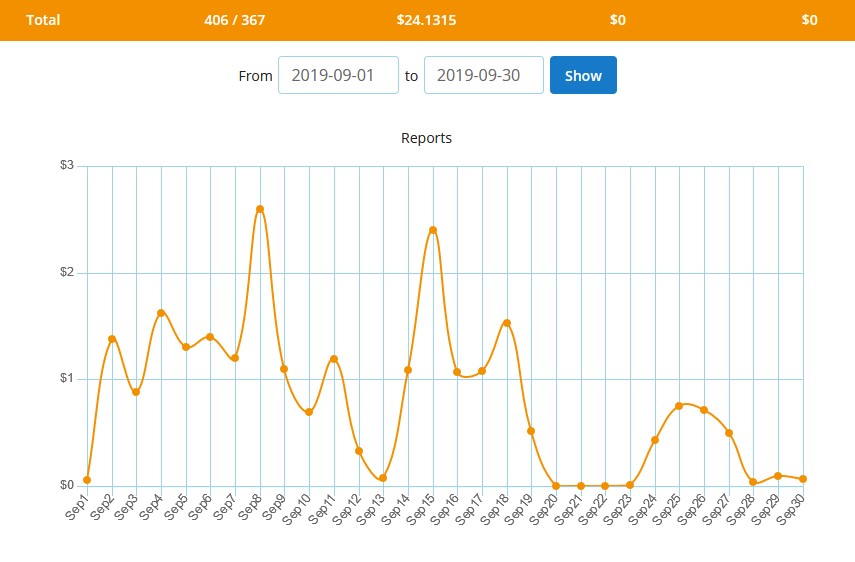Image resolution: width=855 pixels, height=562 pixels.
Task: Click the From date field 2019-09-01
Action: click(338, 75)
